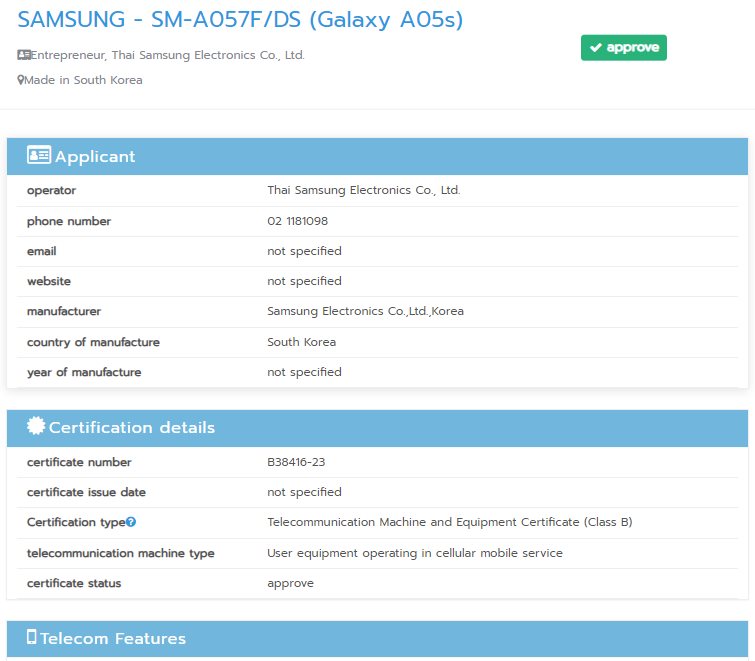Click the help icon beside Certification type

point(131,522)
